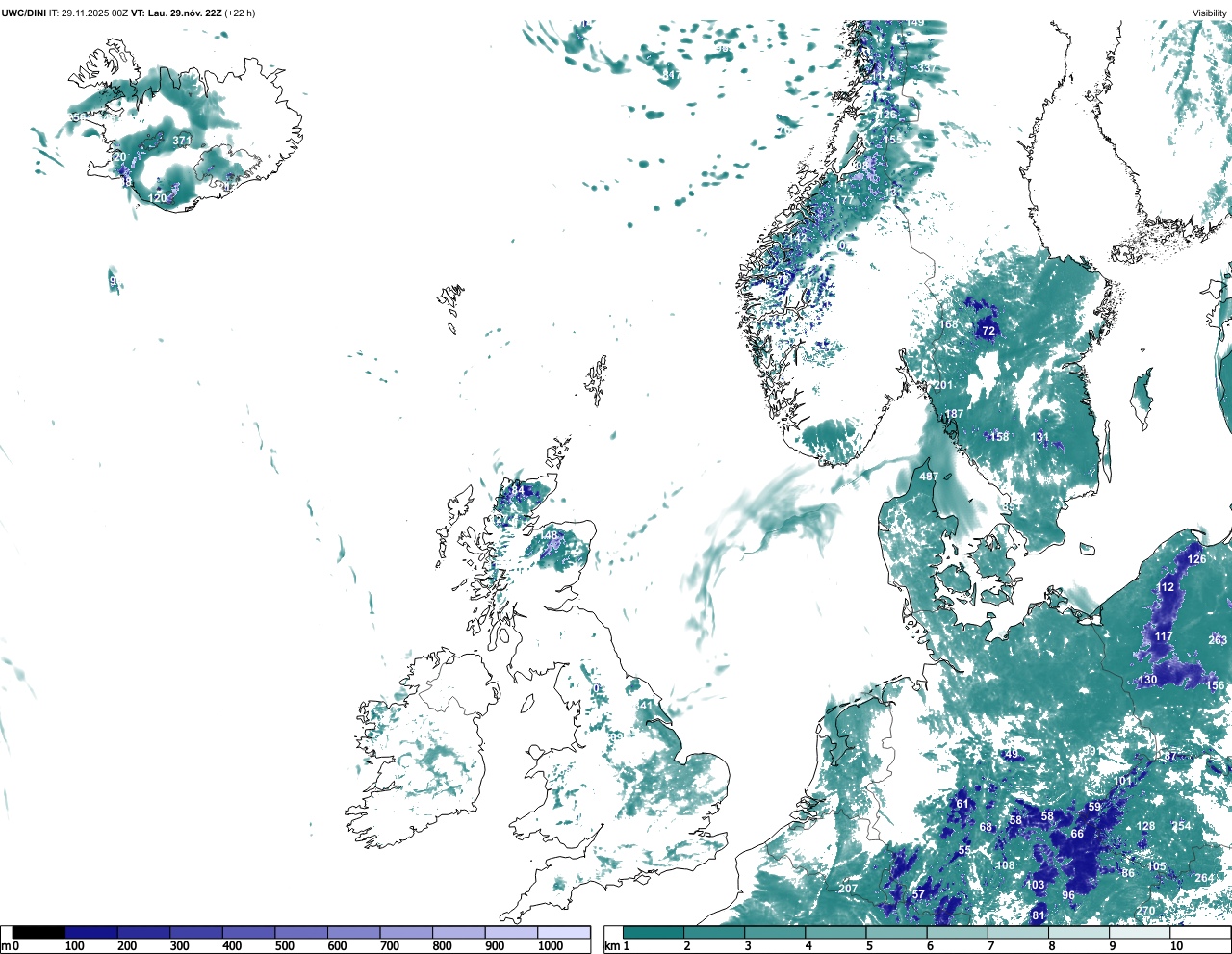The width and height of the screenshot is (1232, 954).
Task: Click the '1000' tick on the metre scale
Action: click(x=551, y=946)
